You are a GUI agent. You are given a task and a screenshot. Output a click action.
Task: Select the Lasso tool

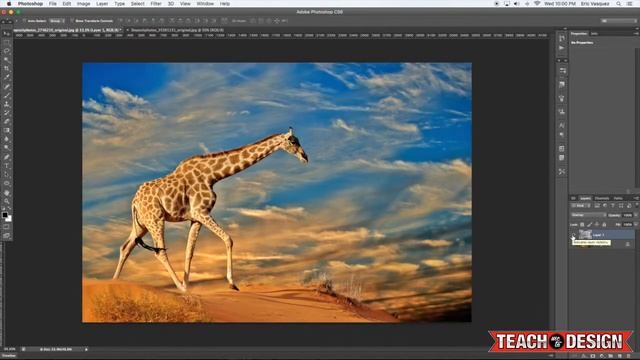pos(6,51)
